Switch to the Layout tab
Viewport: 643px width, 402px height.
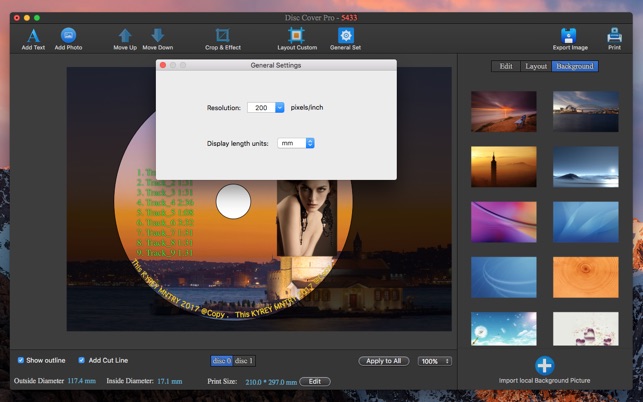pyautogui.click(x=536, y=66)
